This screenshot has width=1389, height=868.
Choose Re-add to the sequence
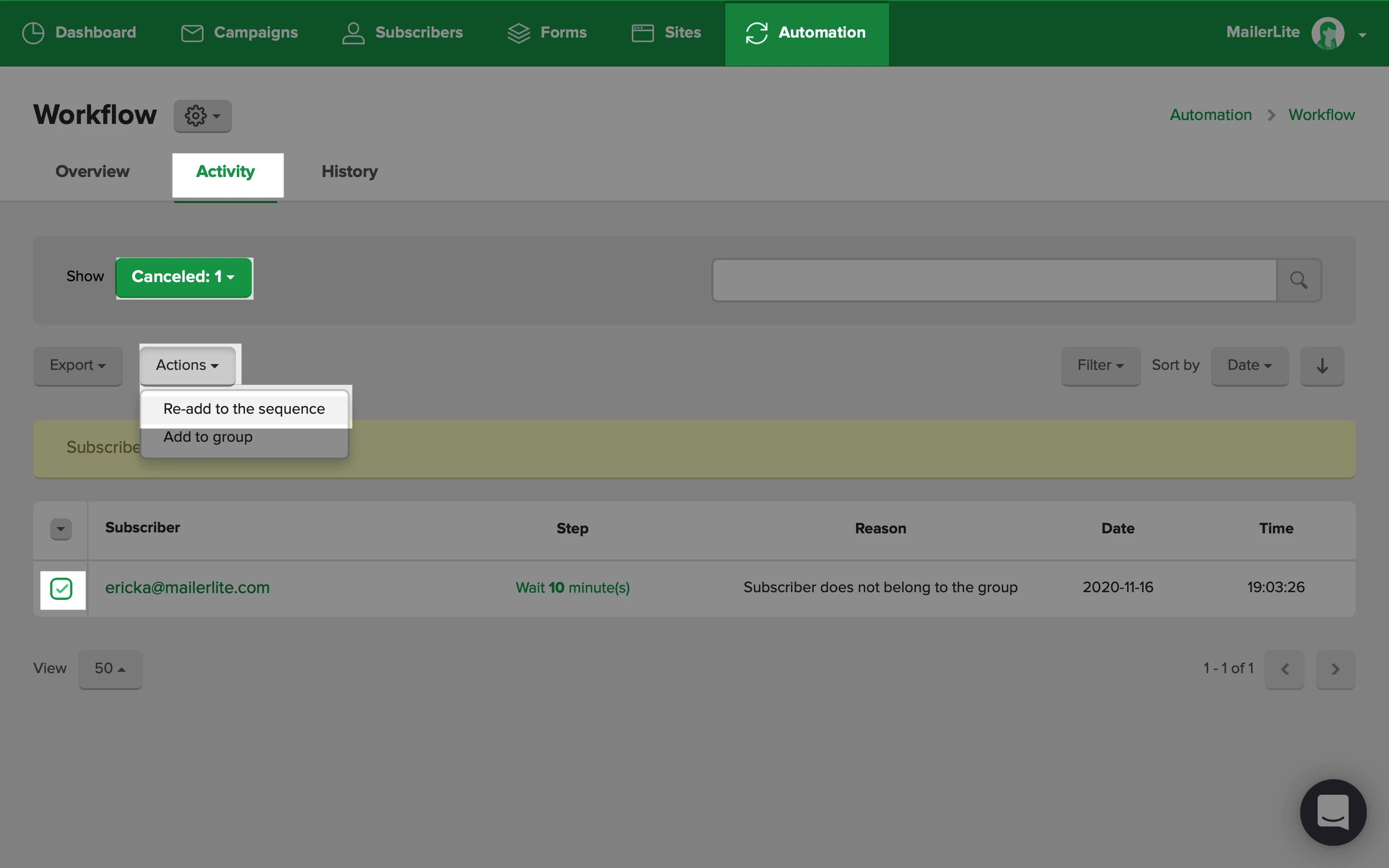(x=244, y=409)
